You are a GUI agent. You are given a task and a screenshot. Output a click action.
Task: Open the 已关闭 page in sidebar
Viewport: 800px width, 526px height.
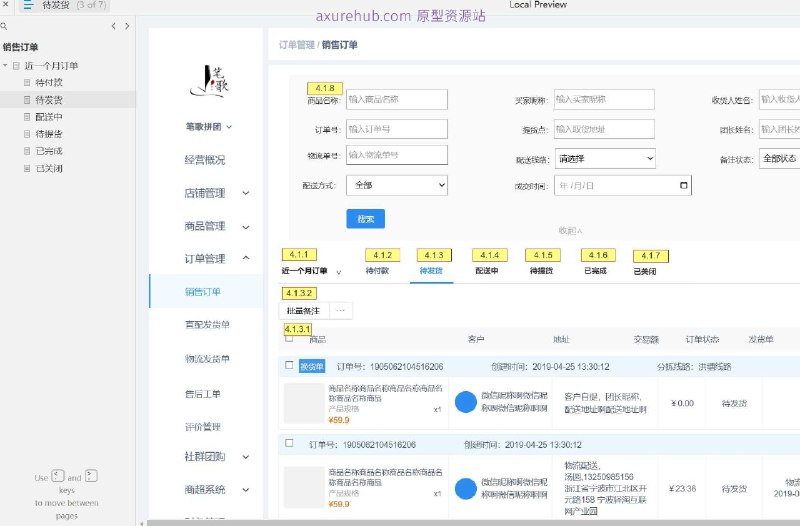click(49, 168)
